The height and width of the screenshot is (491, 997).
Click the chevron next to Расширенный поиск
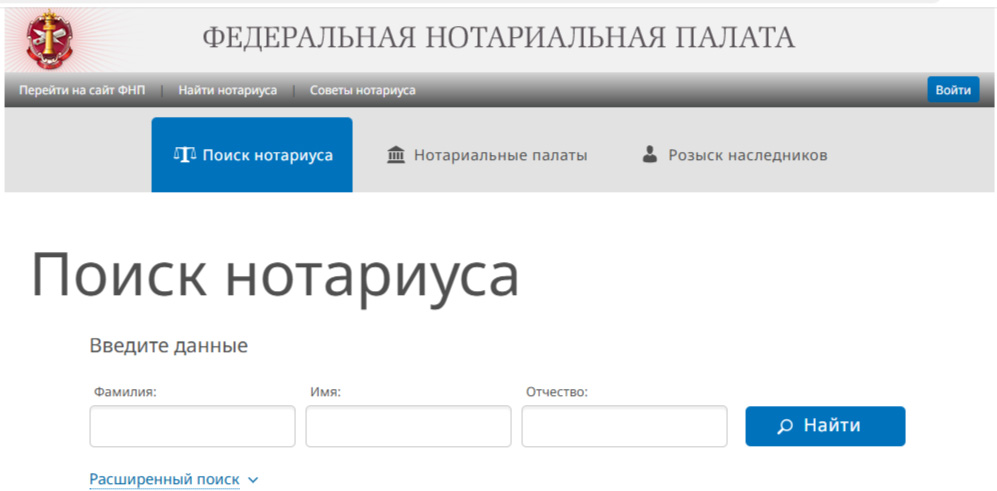coord(253,480)
